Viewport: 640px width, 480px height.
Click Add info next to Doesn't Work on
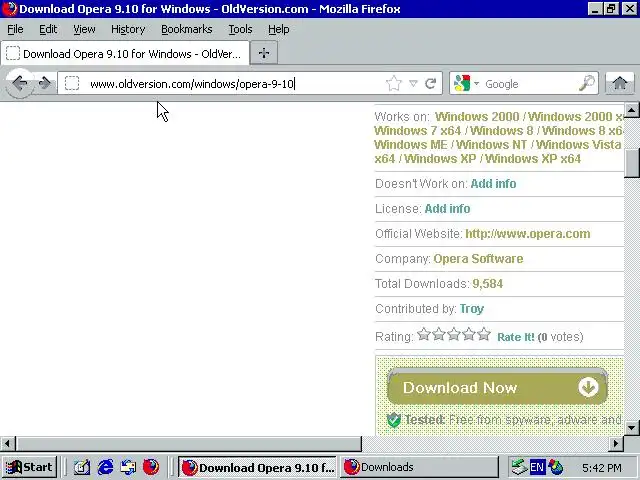(493, 184)
